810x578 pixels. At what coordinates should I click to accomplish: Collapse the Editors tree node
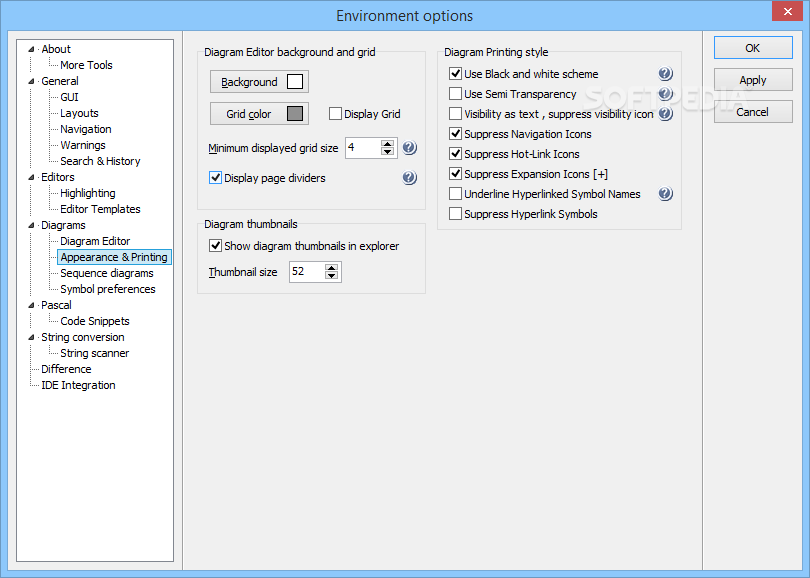coord(31,177)
